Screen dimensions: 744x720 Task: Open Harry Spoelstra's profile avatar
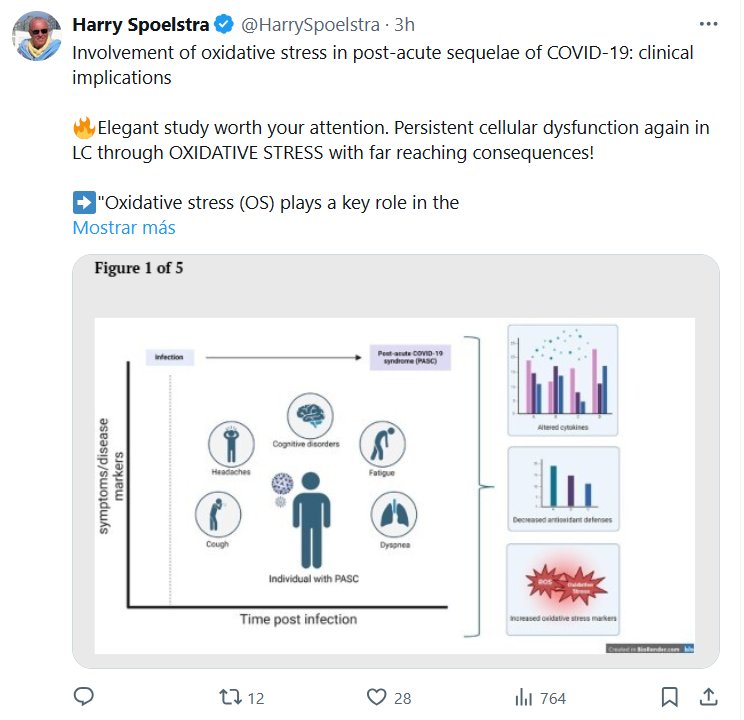(x=37, y=37)
